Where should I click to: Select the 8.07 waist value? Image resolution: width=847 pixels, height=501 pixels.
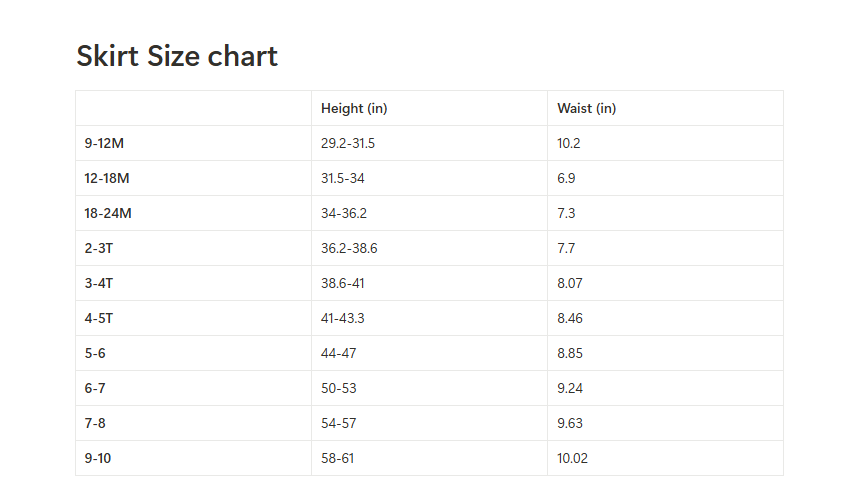tap(570, 283)
